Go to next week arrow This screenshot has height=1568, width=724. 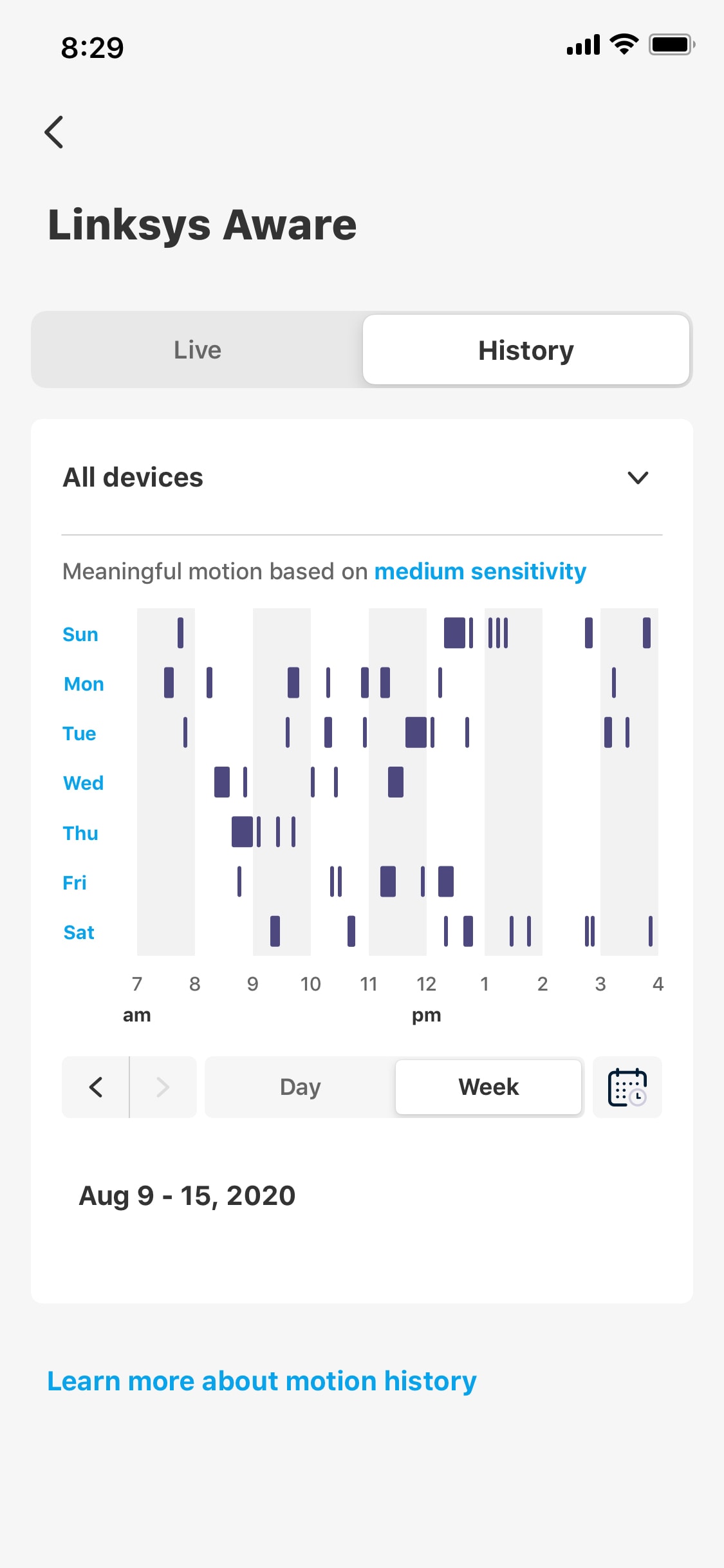(163, 1087)
